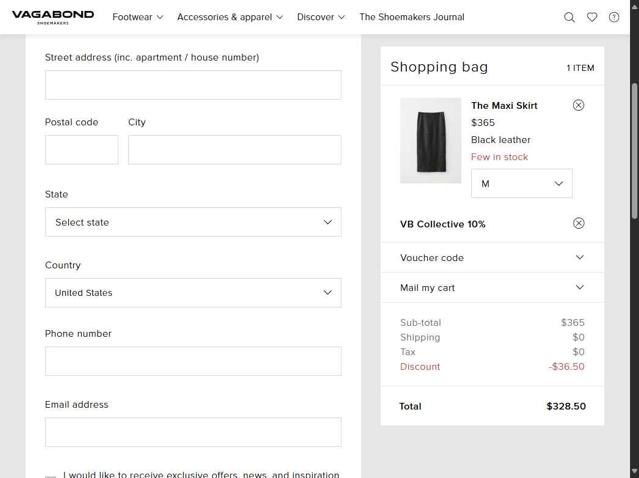Click the 1 ITEM count label

click(580, 68)
